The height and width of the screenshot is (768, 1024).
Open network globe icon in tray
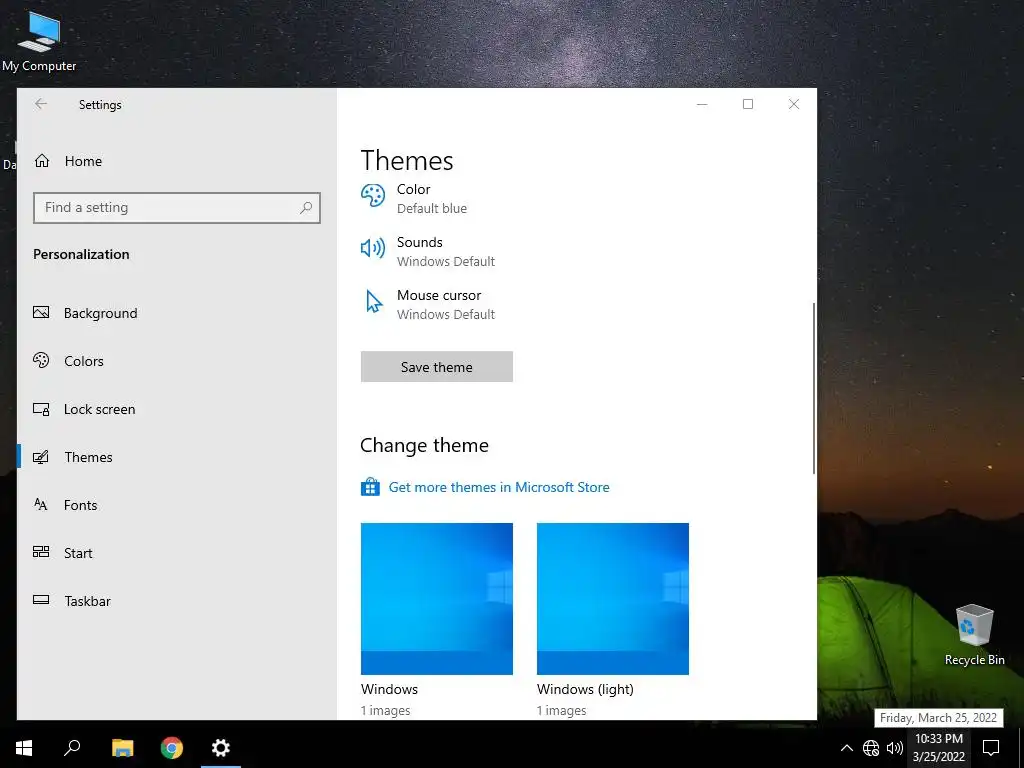pos(871,748)
